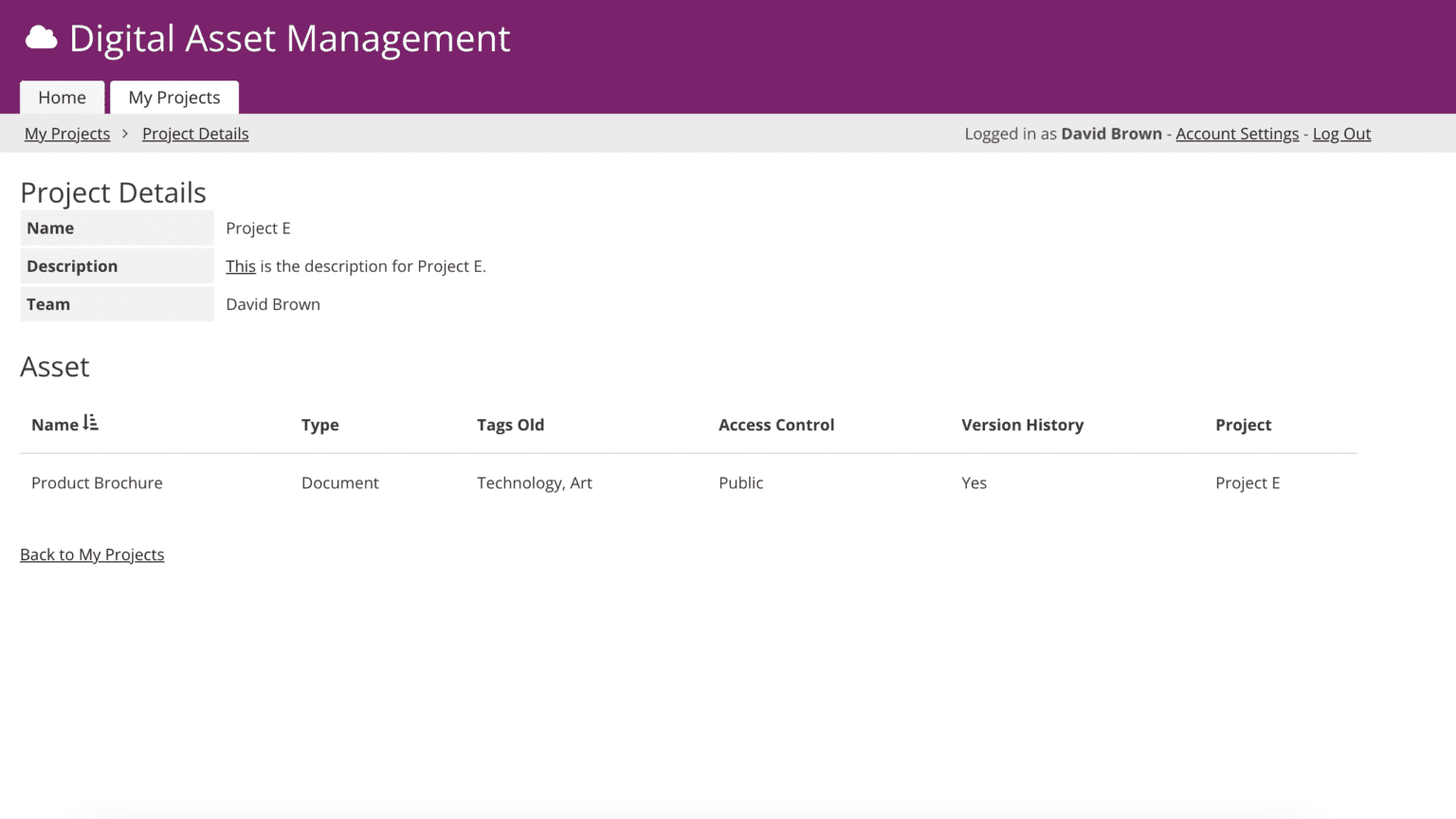Click the cloud logo icon
1456x819 pixels.
tap(42, 38)
